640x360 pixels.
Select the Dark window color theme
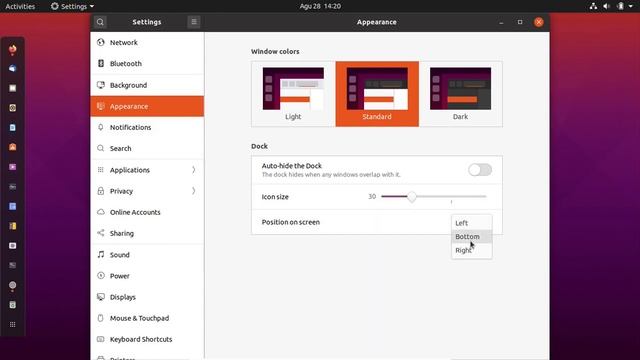pos(460,94)
